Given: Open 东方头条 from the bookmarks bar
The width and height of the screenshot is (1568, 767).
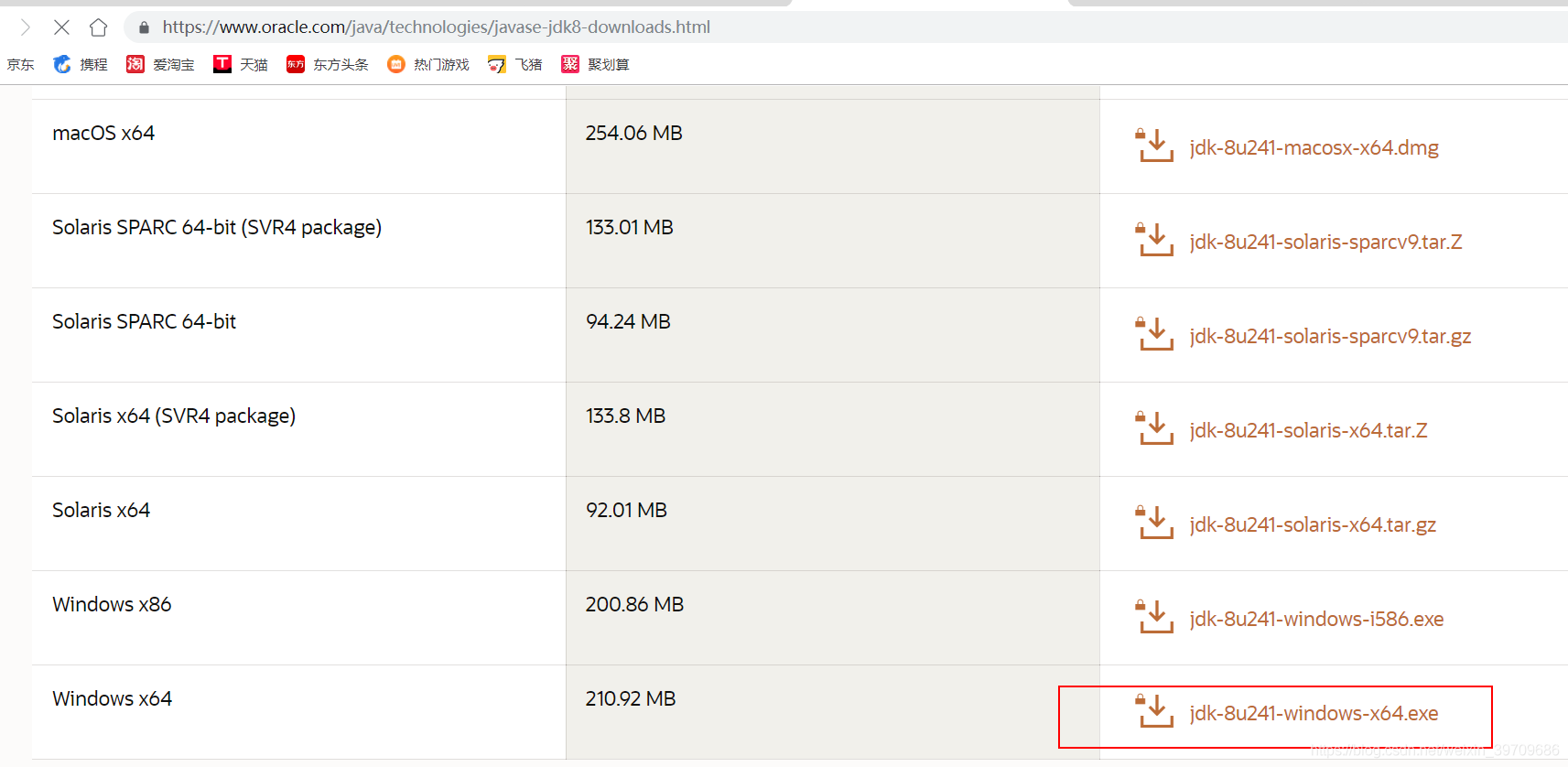Looking at the screenshot, I should pos(328,64).
